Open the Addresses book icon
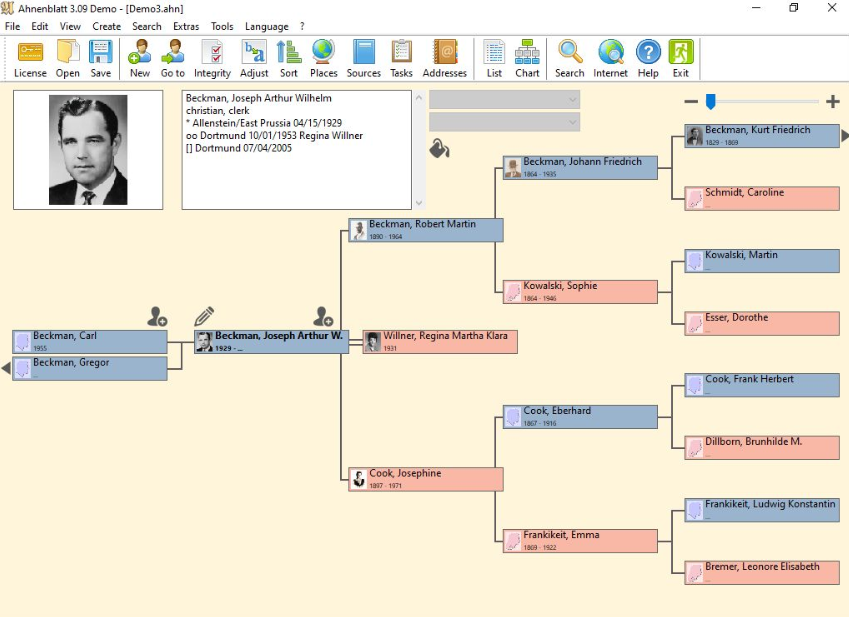Viewport: 849px width, 617px height. pos(445,58)
